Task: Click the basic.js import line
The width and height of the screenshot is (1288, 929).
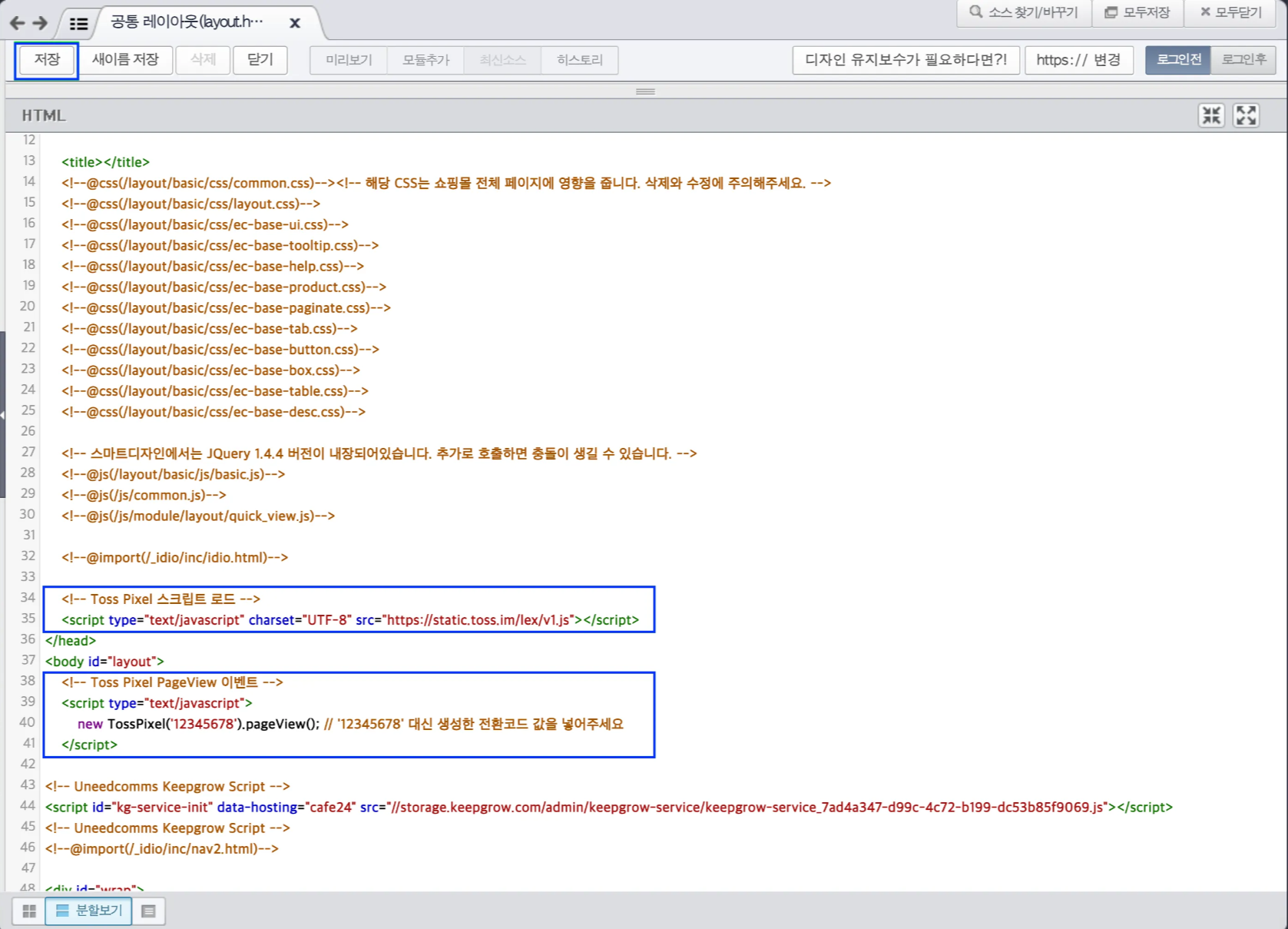Action: pyautogui.click(x=173, y=474)
